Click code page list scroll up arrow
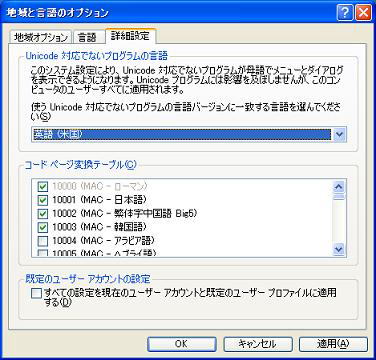 tap(339, 187)
